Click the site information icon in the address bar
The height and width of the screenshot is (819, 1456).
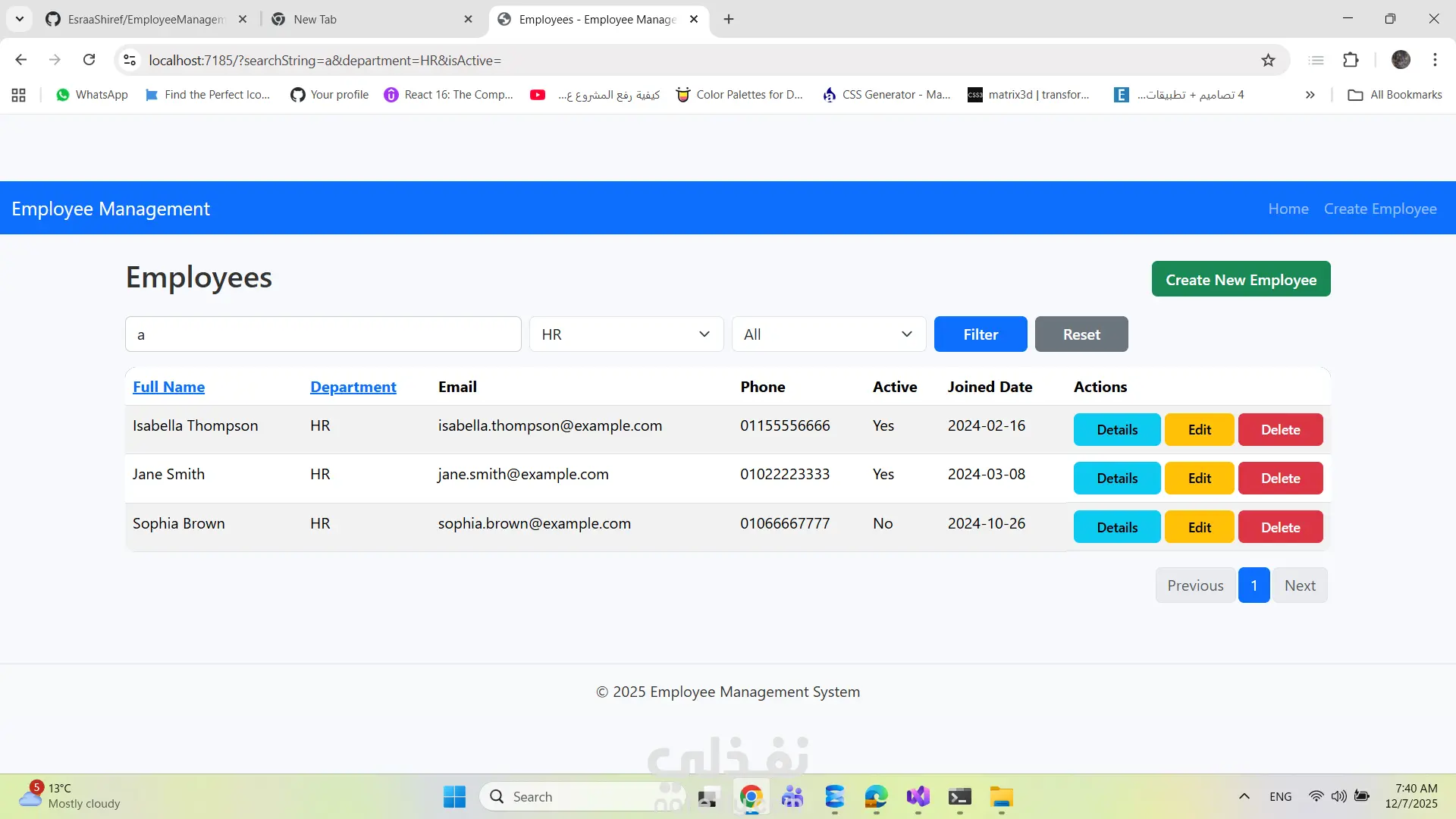[130, 60]
